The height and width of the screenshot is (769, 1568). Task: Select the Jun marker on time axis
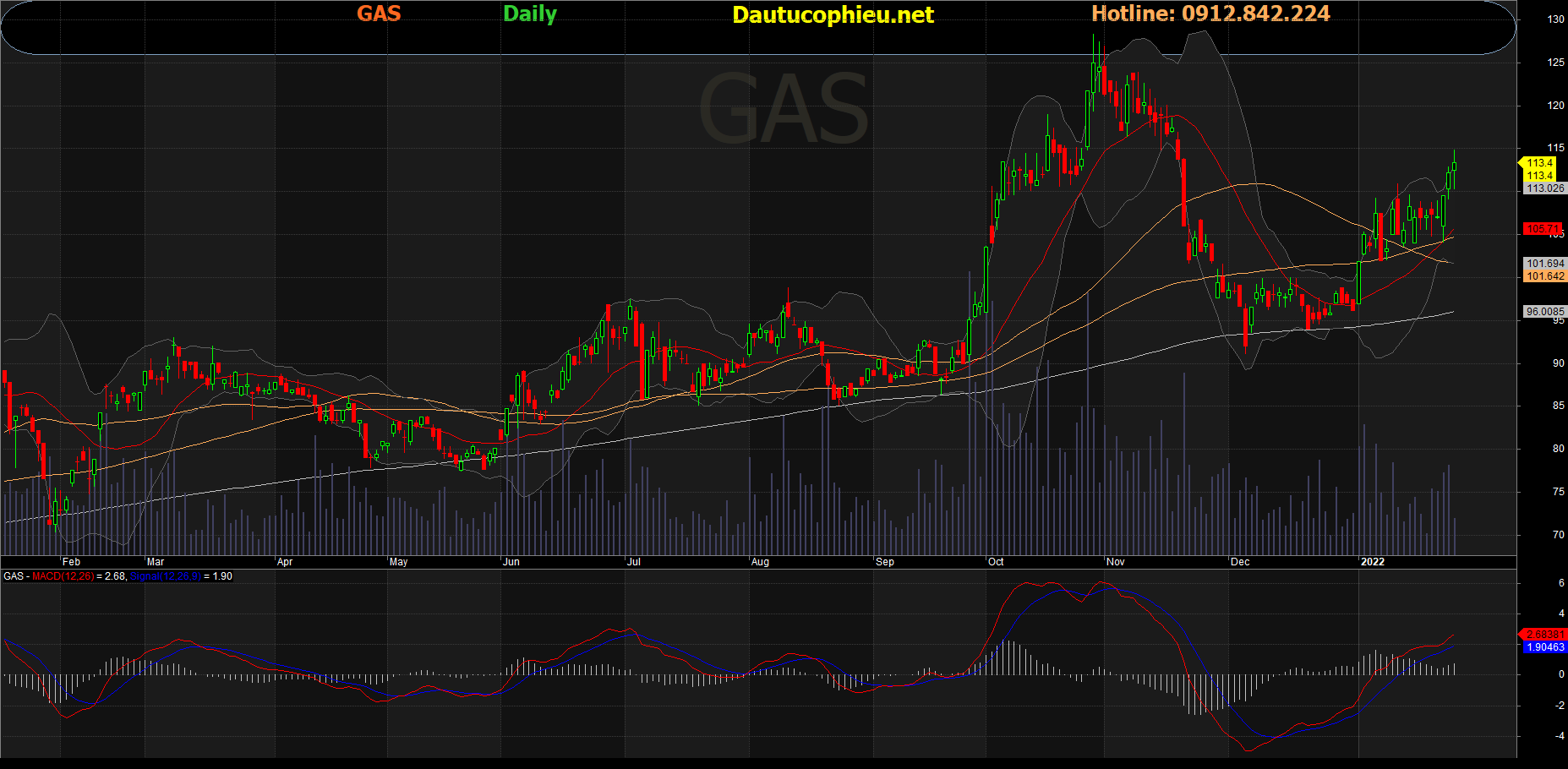(511, 562)
